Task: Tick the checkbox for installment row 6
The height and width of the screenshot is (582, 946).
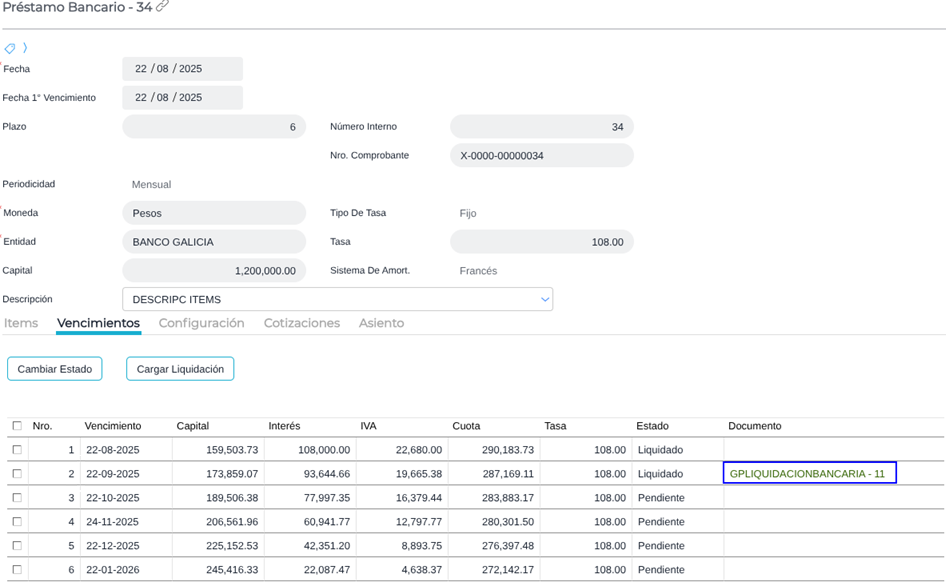Action: coord(17,570)
